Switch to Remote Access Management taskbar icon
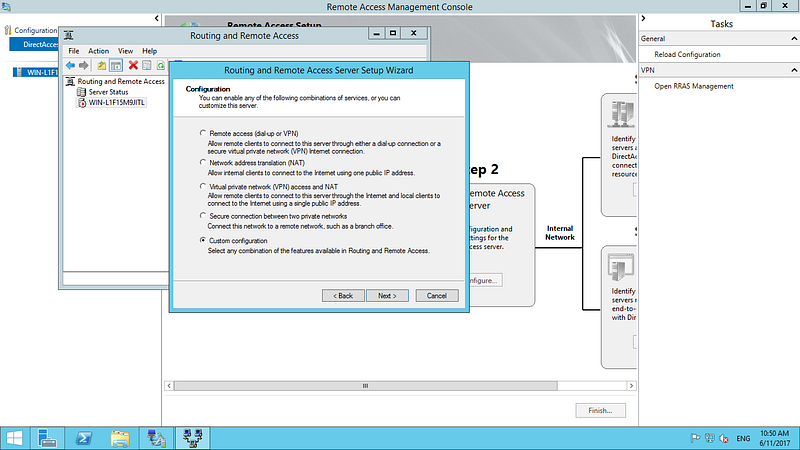This screenshot has height=450, width=800. click(x=156, y=438)
